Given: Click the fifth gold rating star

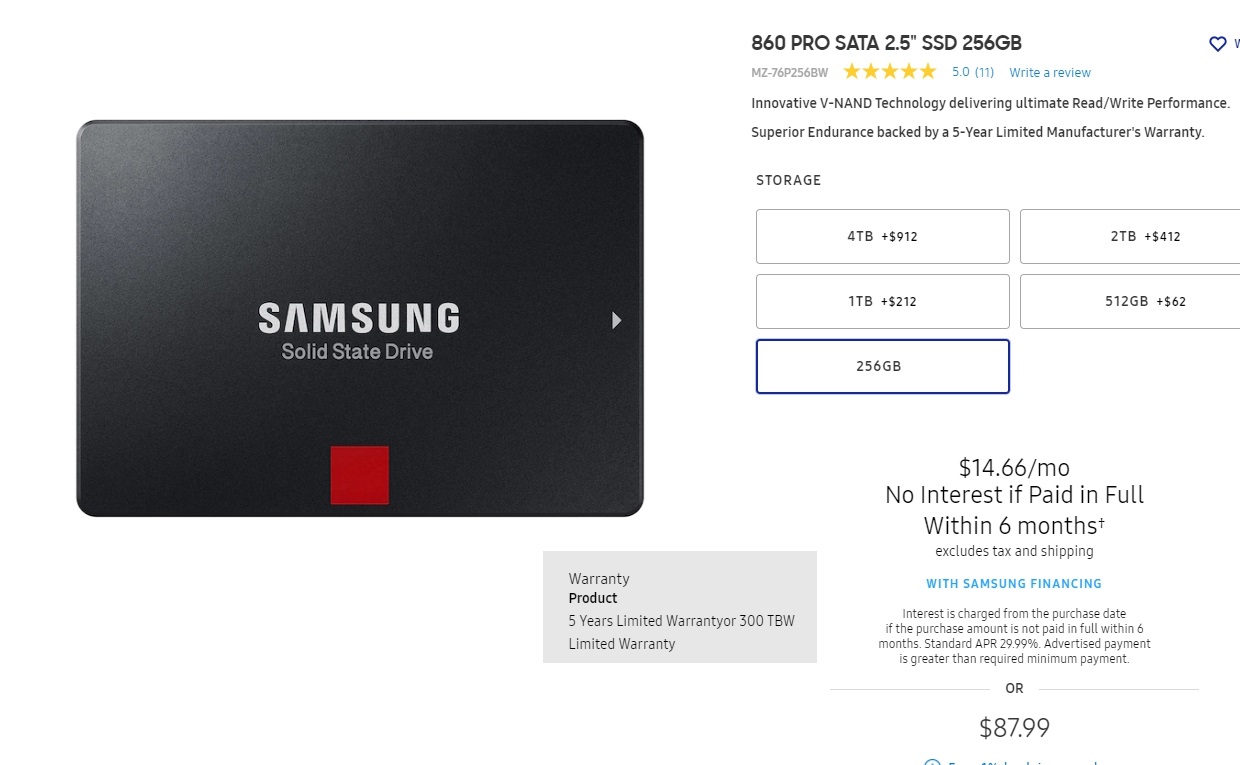Looking at the screenshot, I should point(928,71).
